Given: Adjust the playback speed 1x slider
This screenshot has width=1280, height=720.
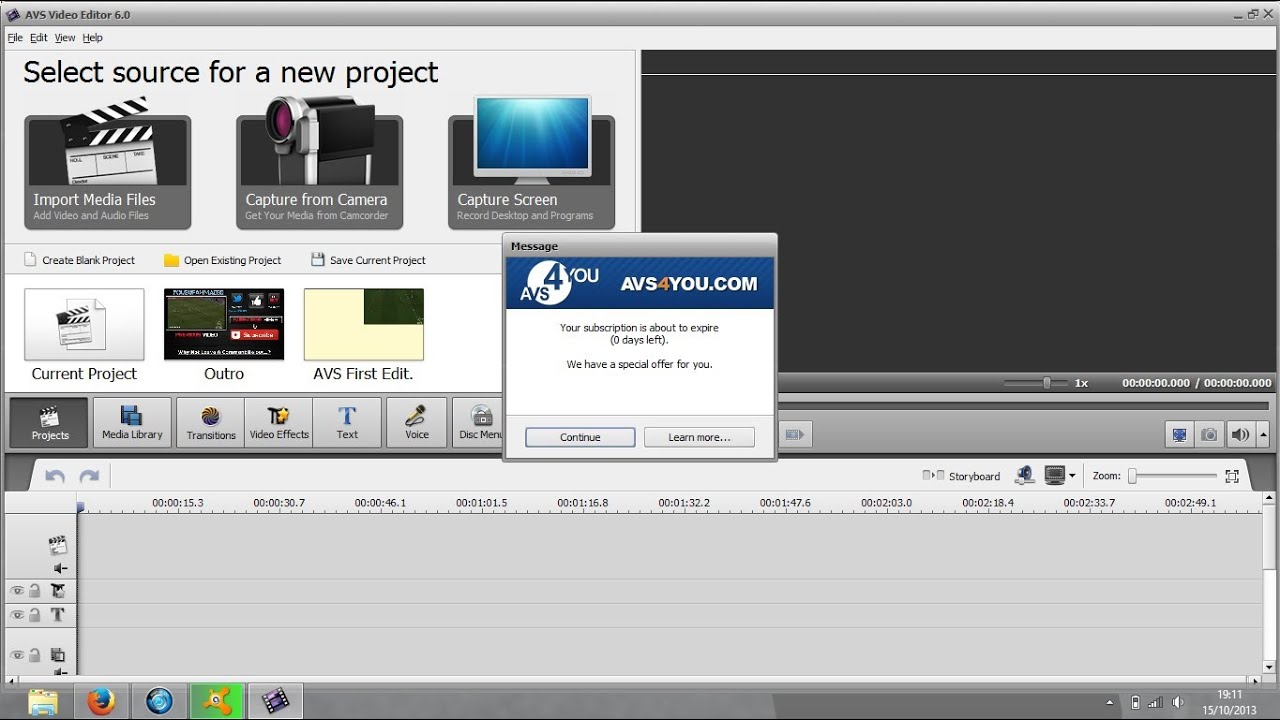Looking at the screenshot, I should tap(1037, 382).
